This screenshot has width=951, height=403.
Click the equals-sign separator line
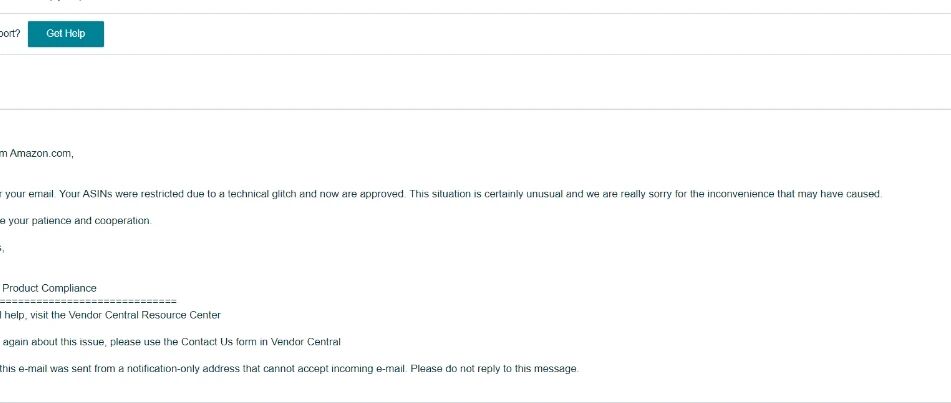coord(88,302)
